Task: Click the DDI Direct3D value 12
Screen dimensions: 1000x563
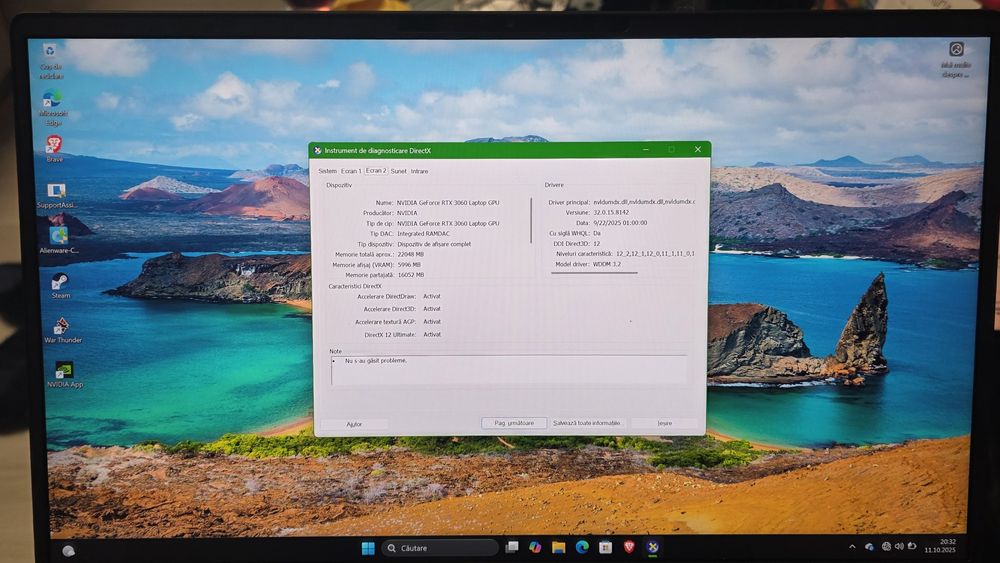Action: coord(596,244)
